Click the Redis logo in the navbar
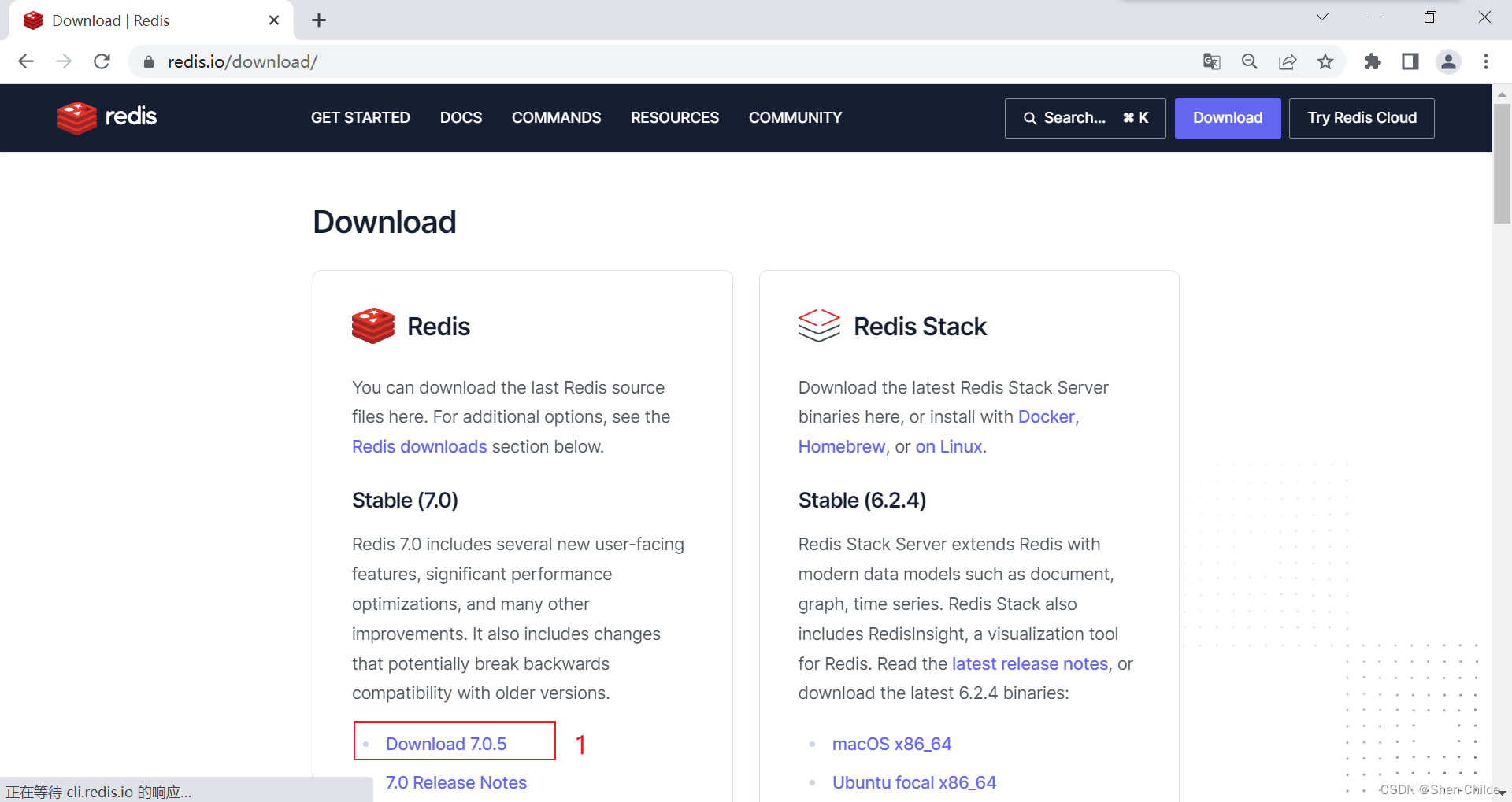Screen dimensions: 1512x802 [x=107, y=117]
